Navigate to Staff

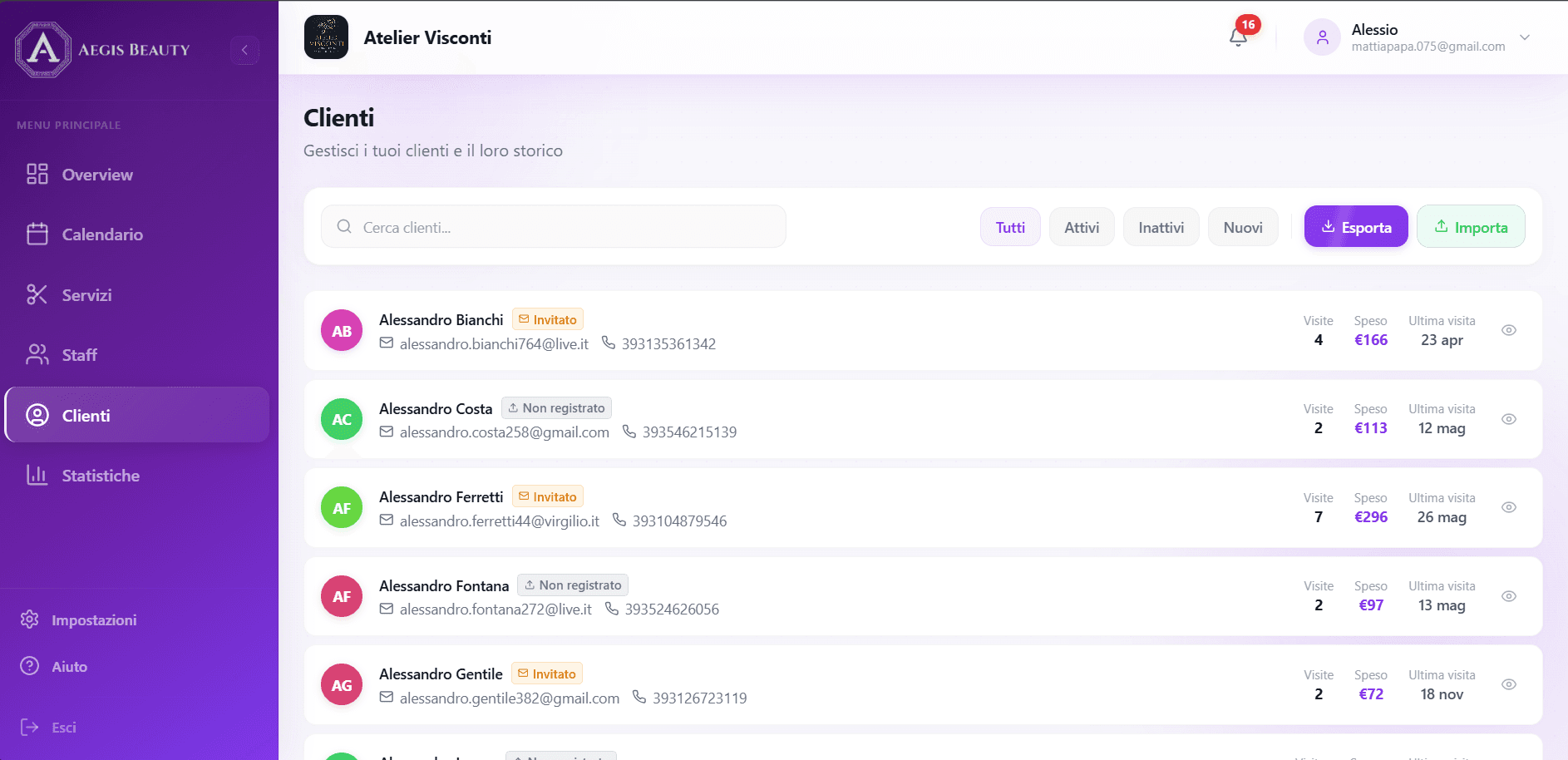(137, 355)
